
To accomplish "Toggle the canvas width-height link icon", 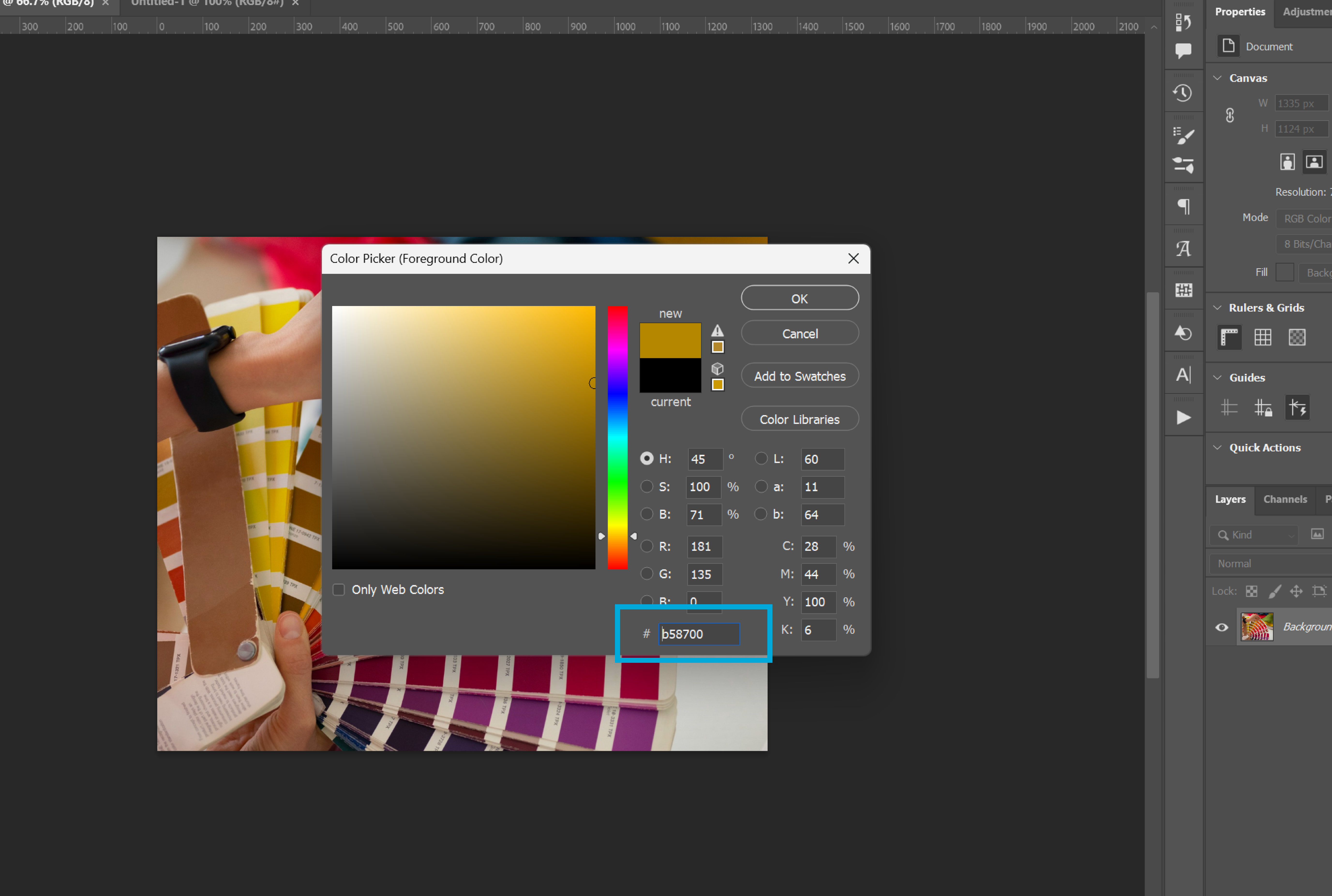I will pyautogui.click(x=1230, y=115).
